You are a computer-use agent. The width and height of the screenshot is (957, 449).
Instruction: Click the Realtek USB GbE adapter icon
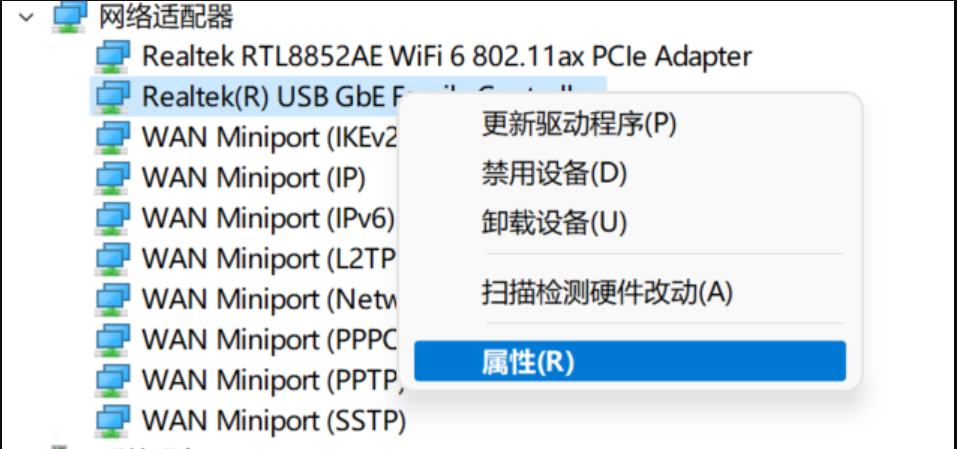click(x=112, y=96)
